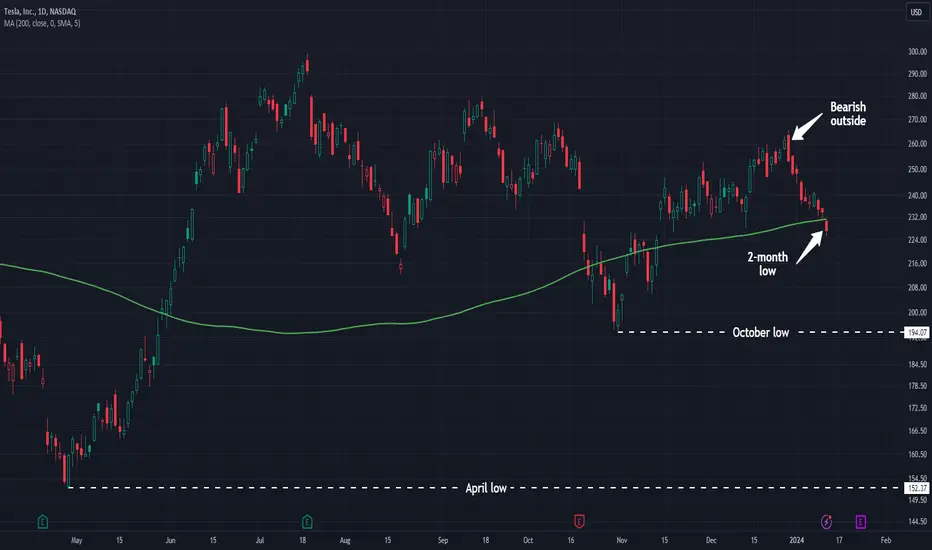Click the May date axis label
This screenshot has height=550, width=932.
pyautogui.click(x=77, y=540)
